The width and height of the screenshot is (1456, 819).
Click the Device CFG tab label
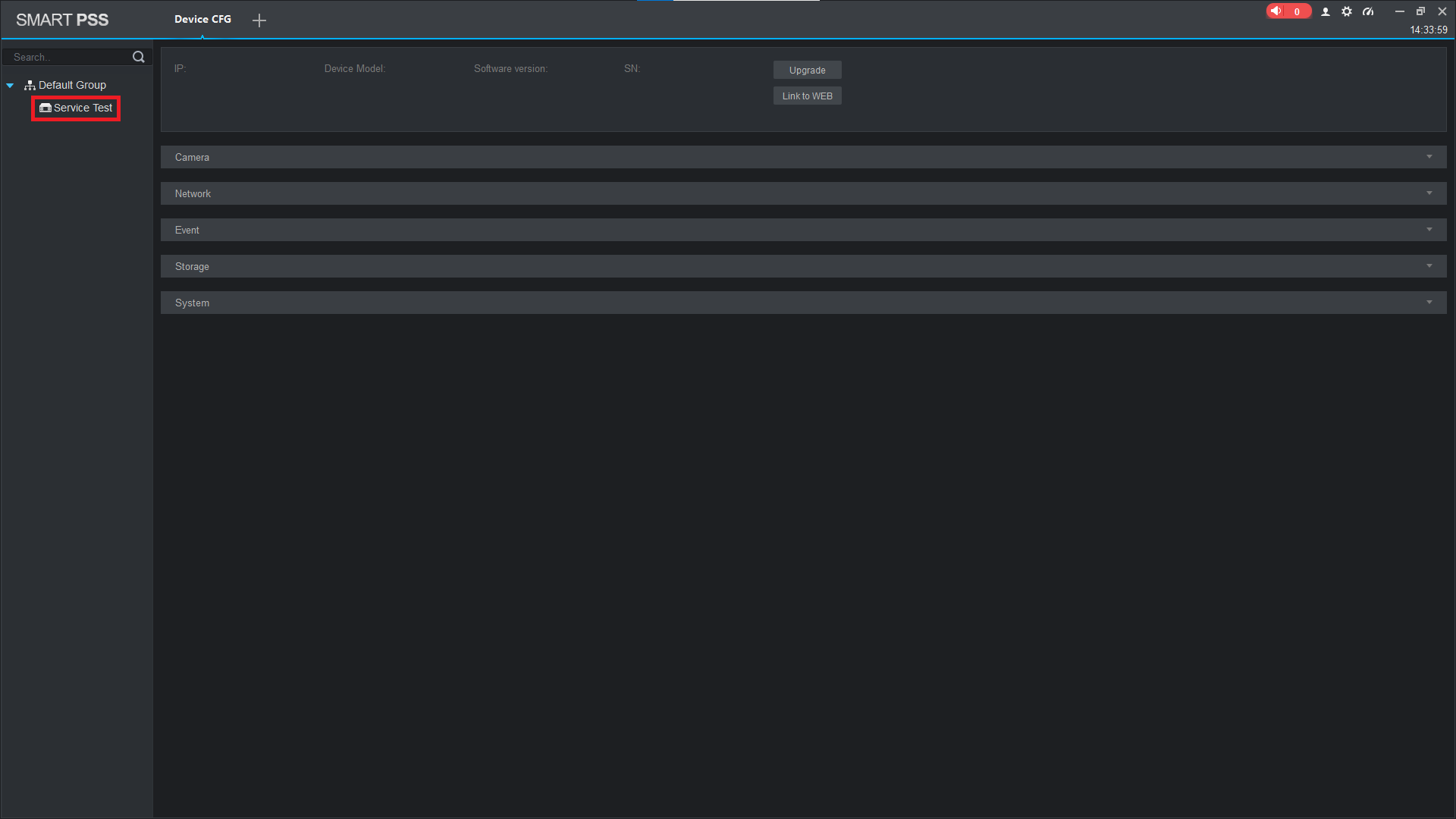click(202, 19)
